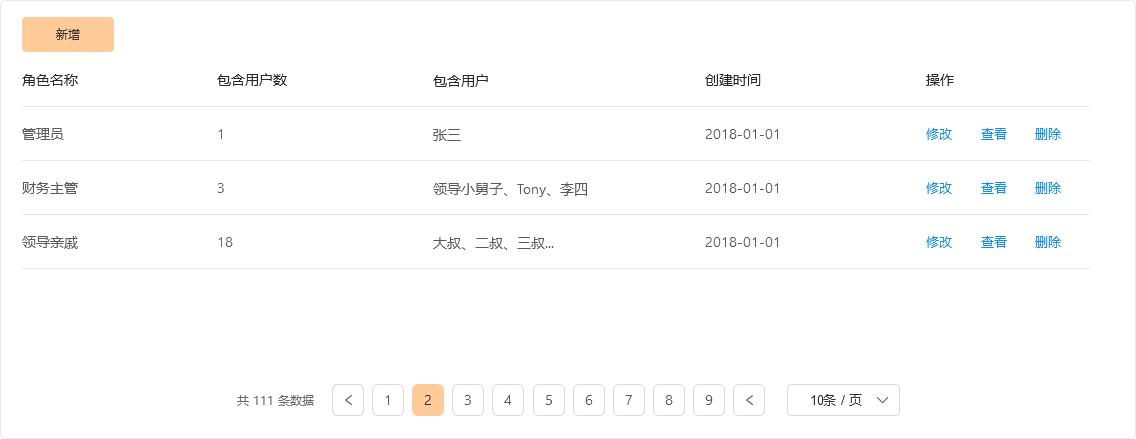The image size is (1136, 439).
Task: Click the 包含用户数 column header
Action: 252,80
